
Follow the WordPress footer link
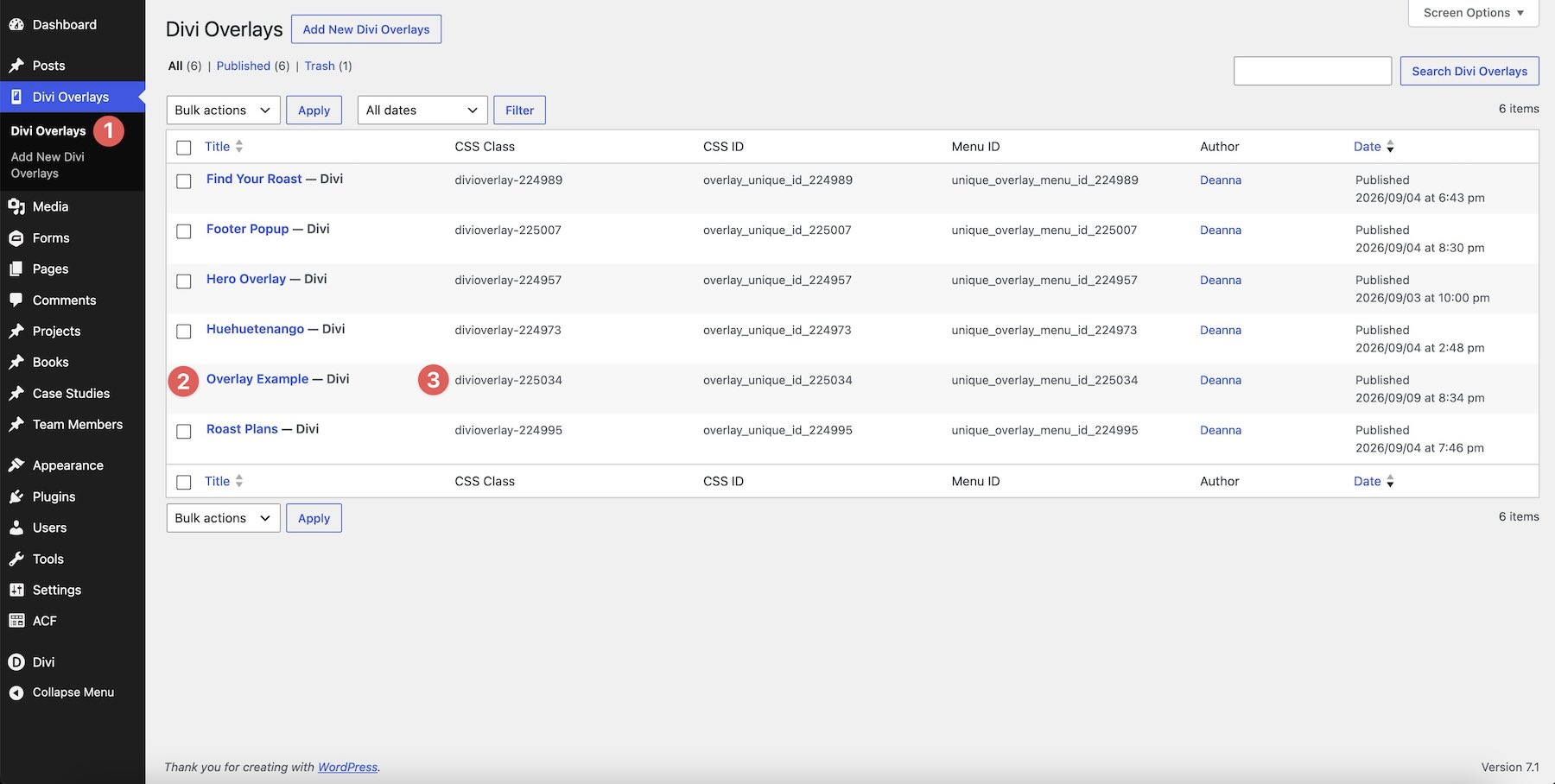pyautogui.click(x=347, y=767)
